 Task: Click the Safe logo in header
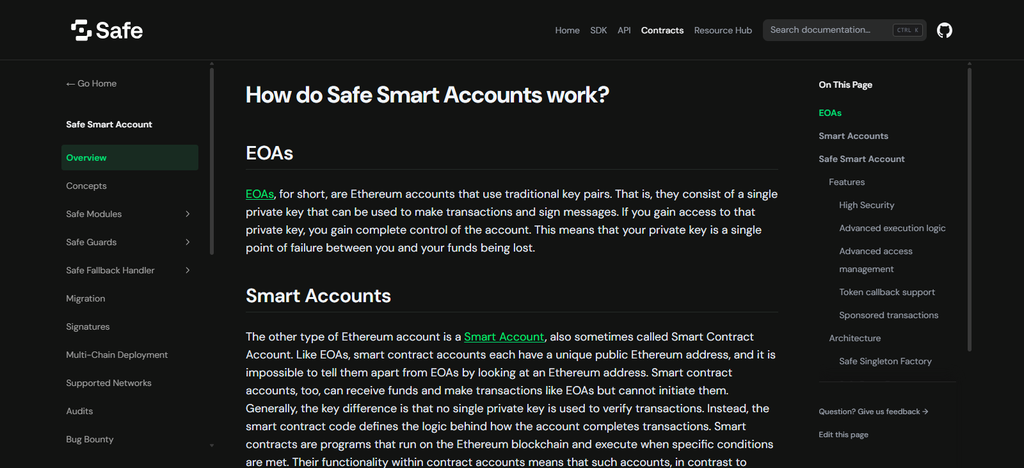click(x=107, y=30)
